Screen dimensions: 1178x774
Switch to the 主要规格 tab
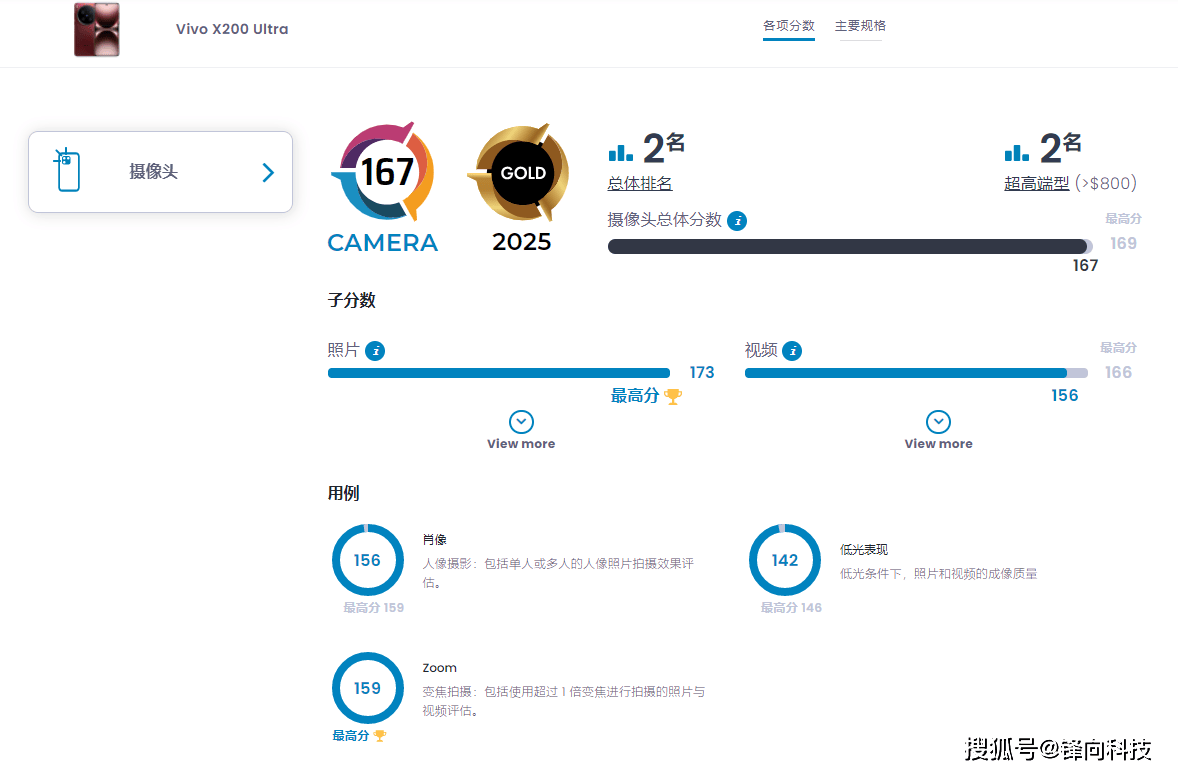tap(860, 26)
